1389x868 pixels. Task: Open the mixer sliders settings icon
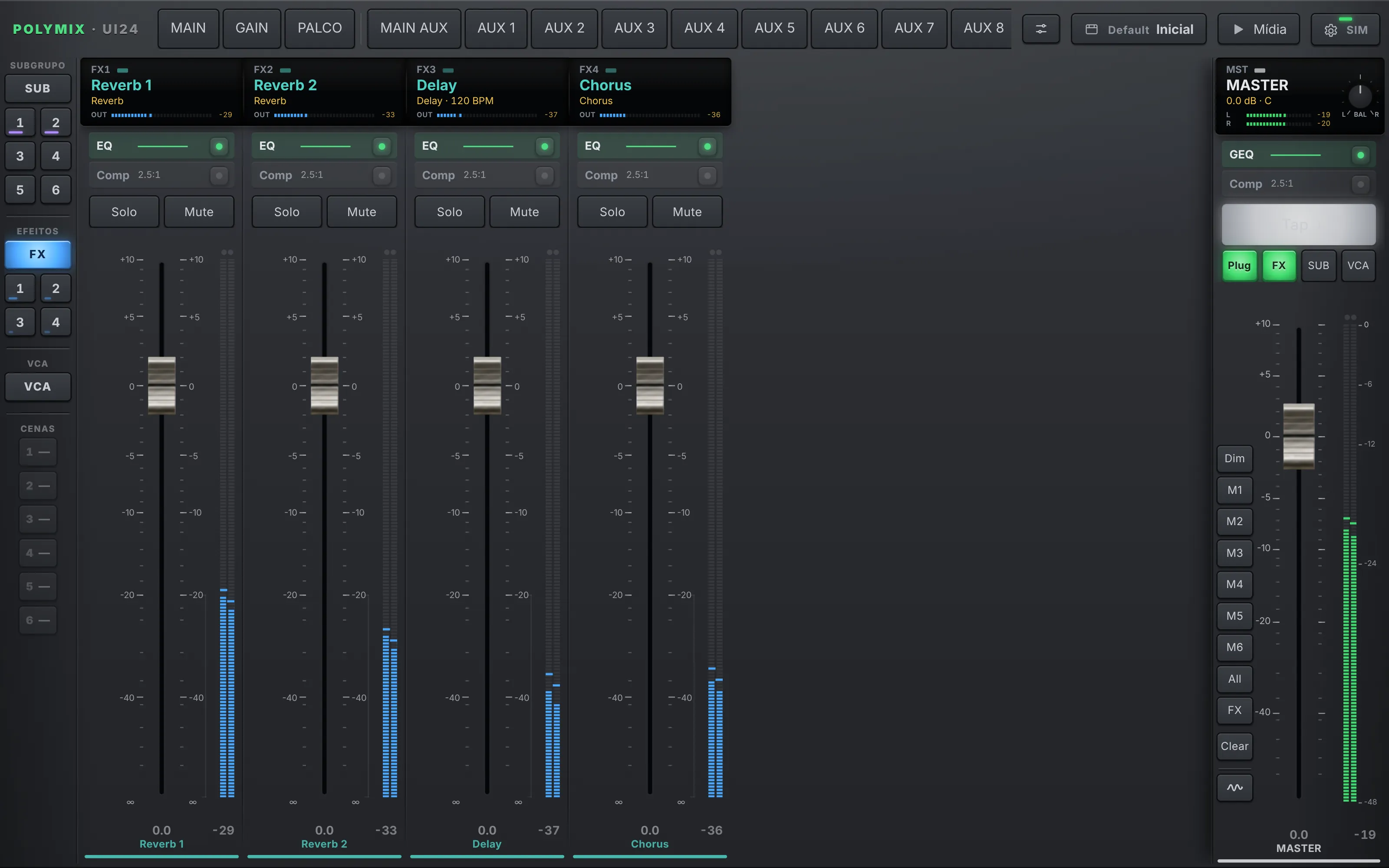click(x=1040, y=29)
